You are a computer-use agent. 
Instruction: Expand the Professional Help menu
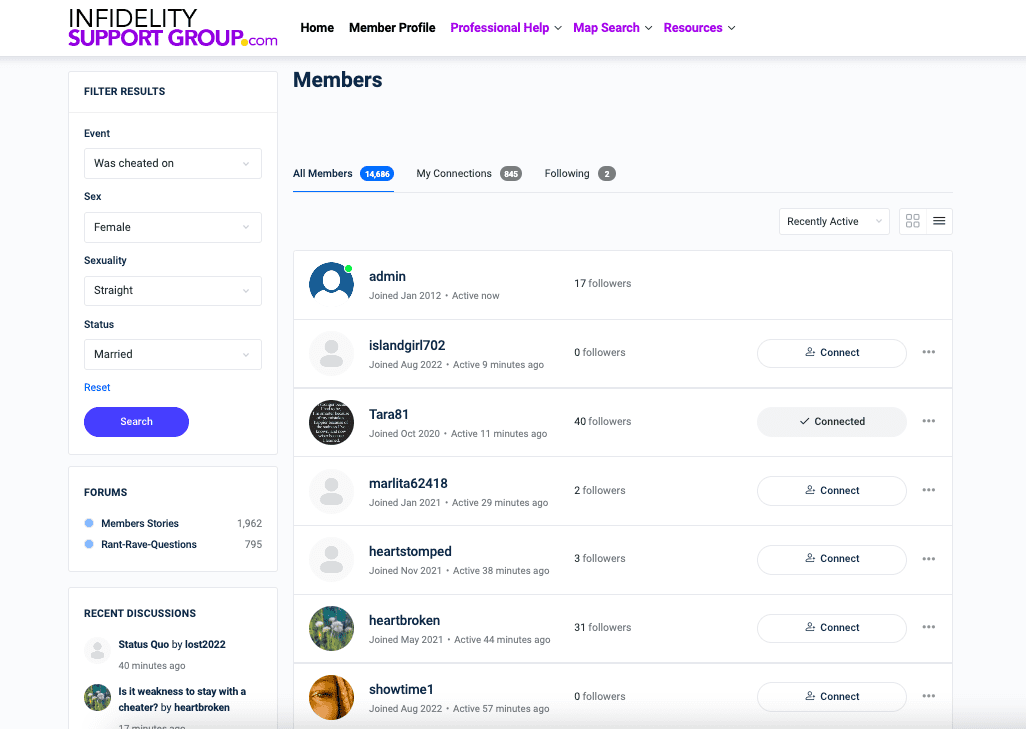pyautogui.click(x=506, y=27)
